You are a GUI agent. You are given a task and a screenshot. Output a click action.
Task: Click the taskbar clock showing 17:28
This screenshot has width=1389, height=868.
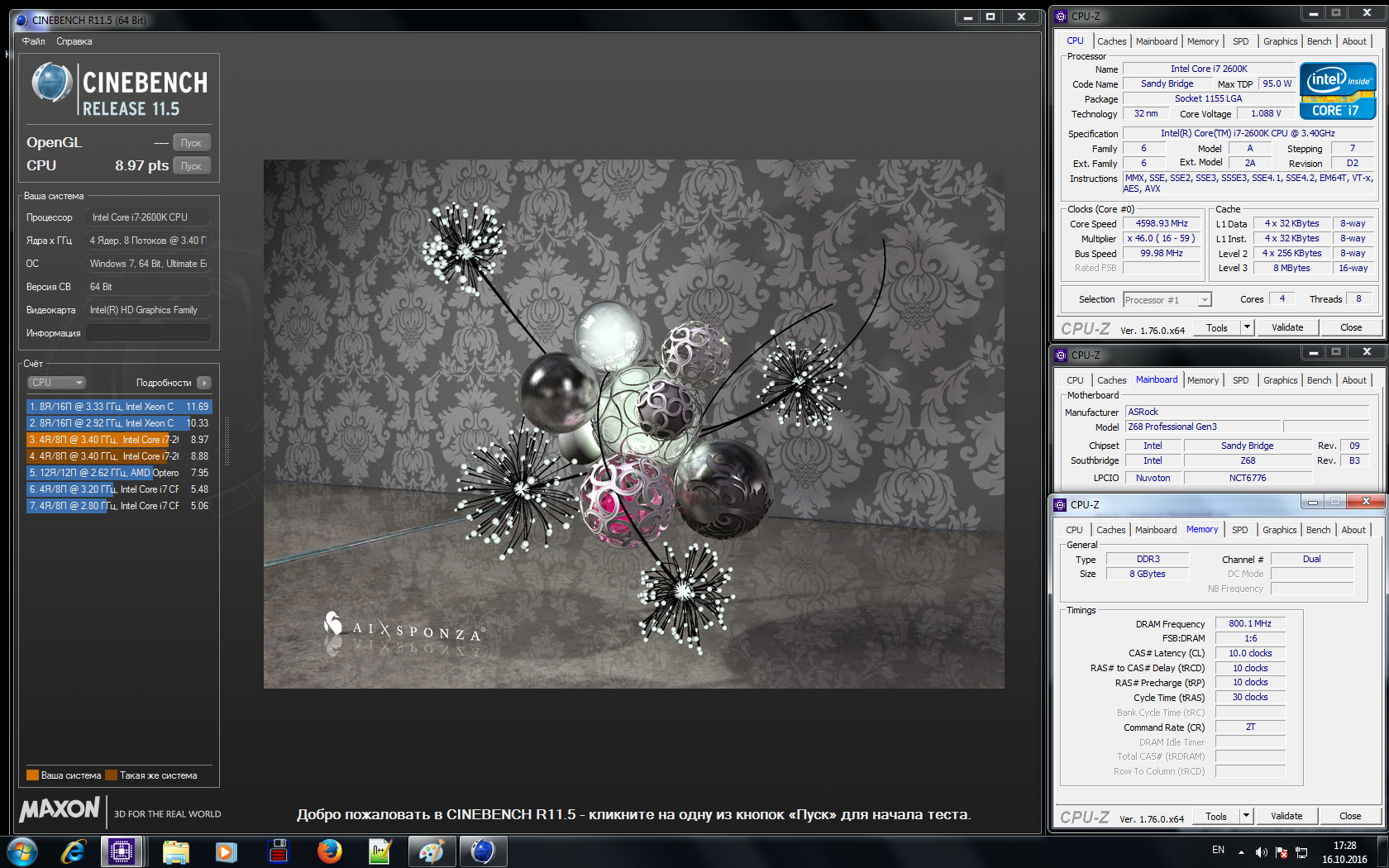(1344, 852)
